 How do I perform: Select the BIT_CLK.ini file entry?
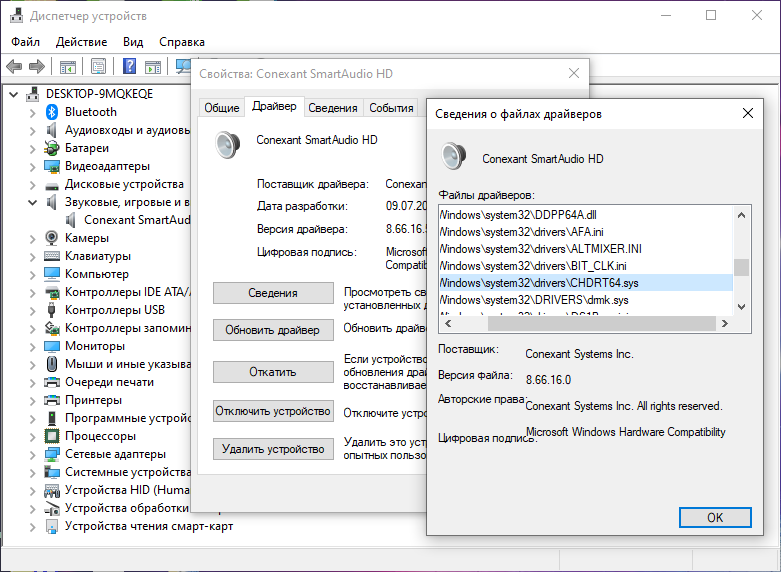pos(586,266)
